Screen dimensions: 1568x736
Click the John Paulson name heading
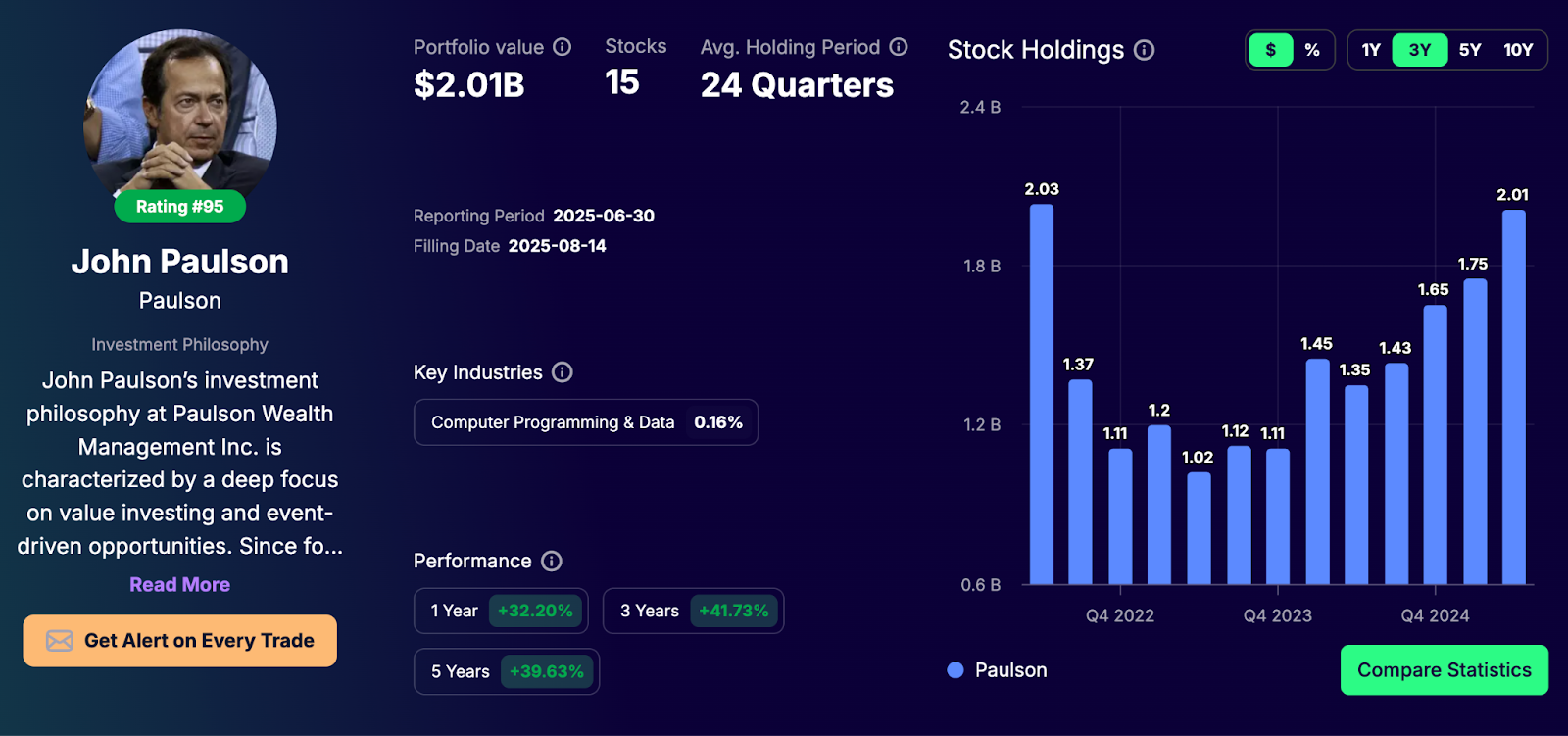click(180, 262)
